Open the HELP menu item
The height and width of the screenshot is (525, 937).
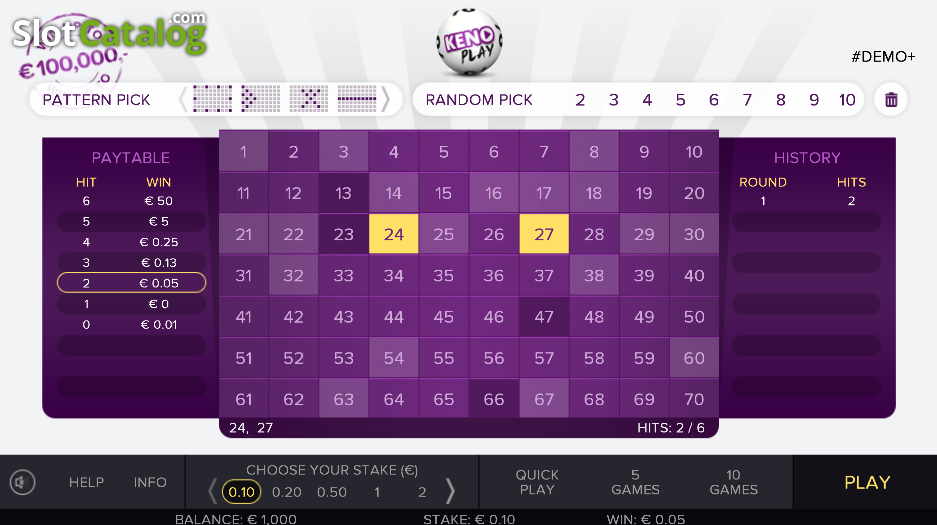[x=87, y=482]
